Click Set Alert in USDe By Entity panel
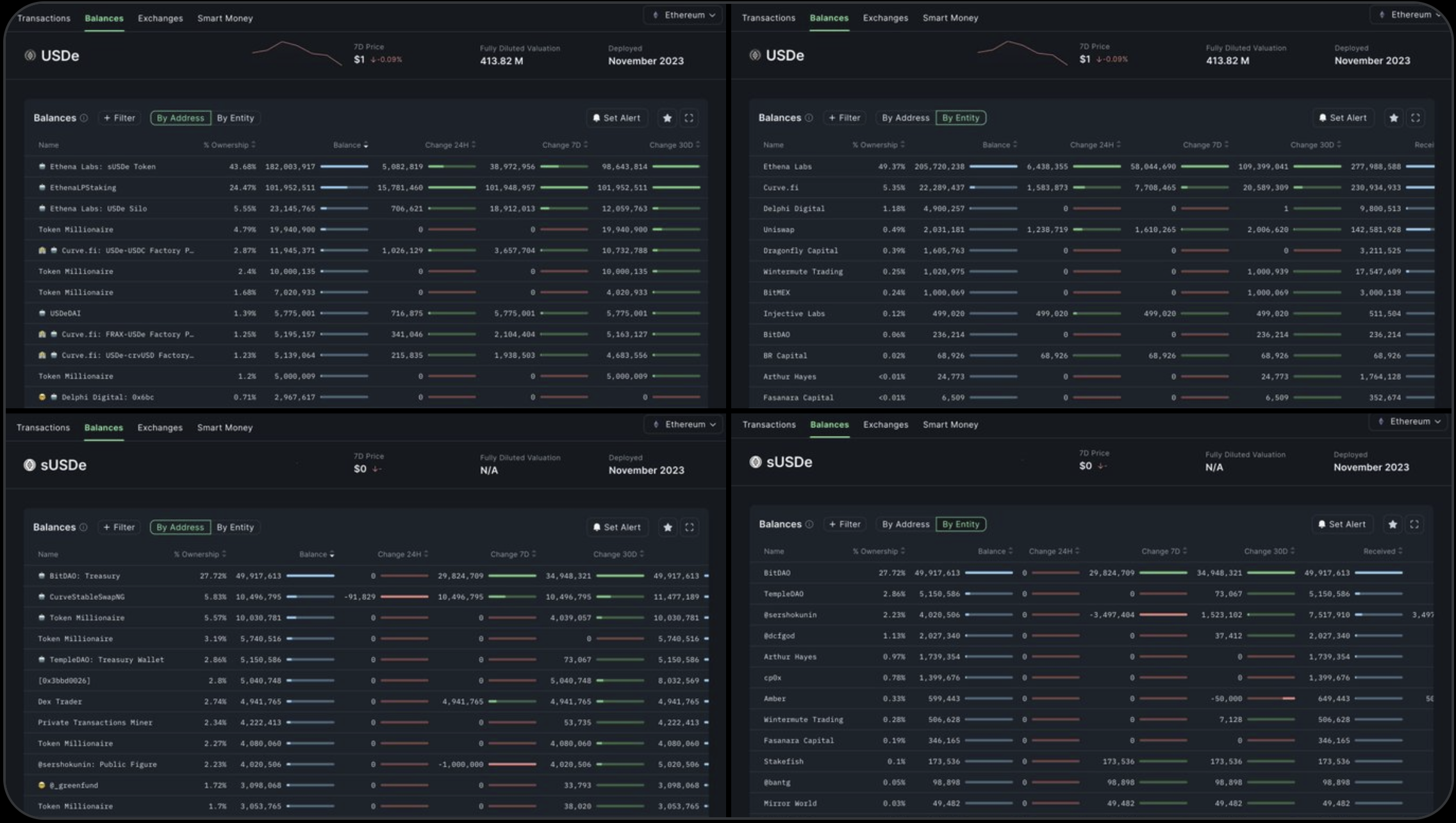This screenshot has height=823, width=1456. pyautogui.click(x=1343, y=118)
